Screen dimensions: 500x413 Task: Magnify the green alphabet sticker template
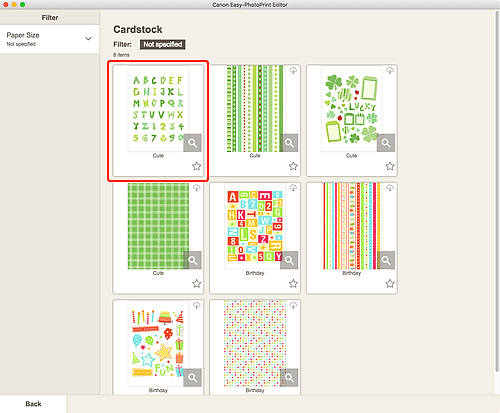[192, 143]
